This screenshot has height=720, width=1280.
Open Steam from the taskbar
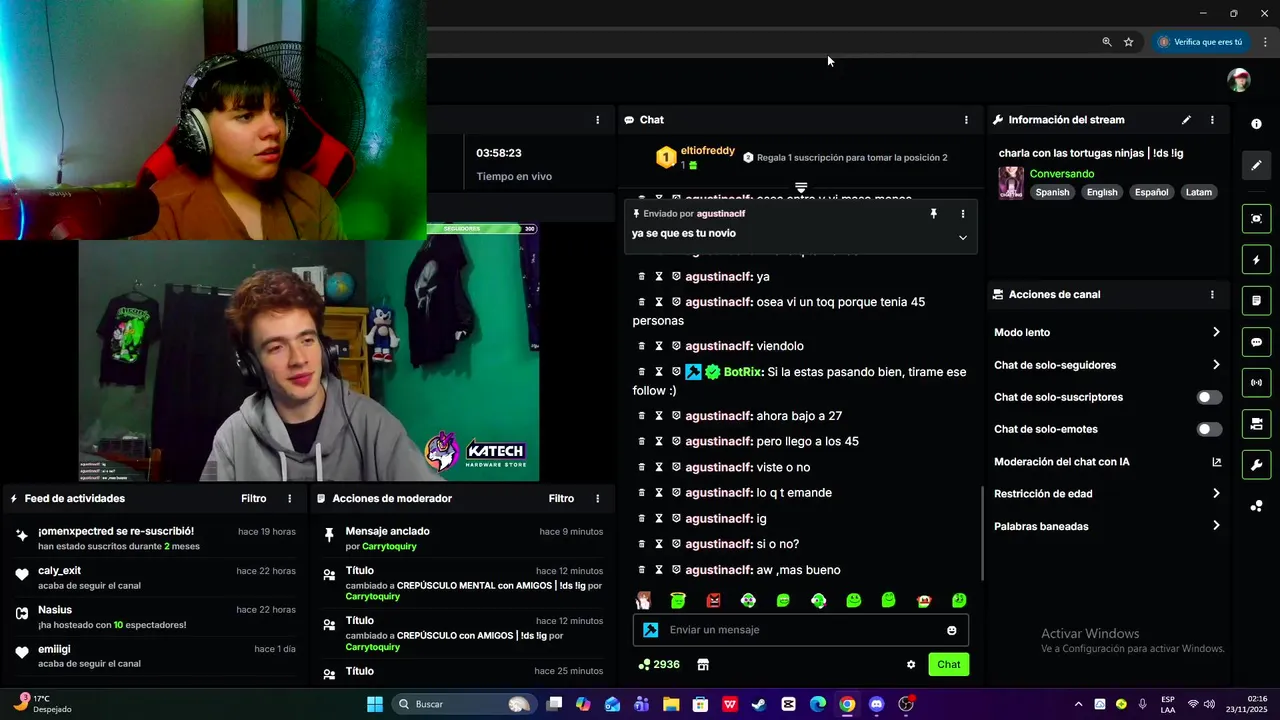(759, 704)
